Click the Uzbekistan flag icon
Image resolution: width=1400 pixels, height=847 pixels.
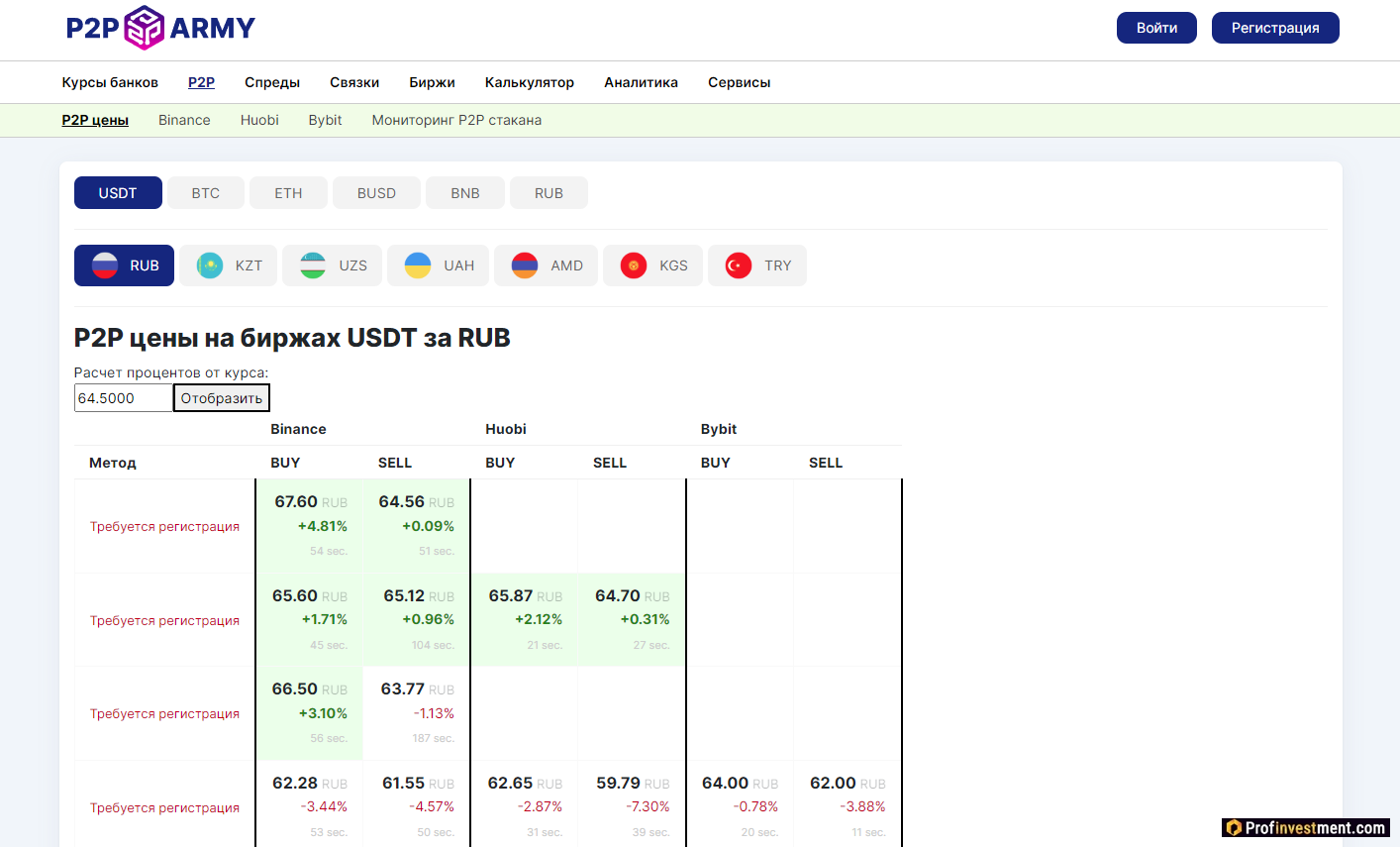pos(313,265)
